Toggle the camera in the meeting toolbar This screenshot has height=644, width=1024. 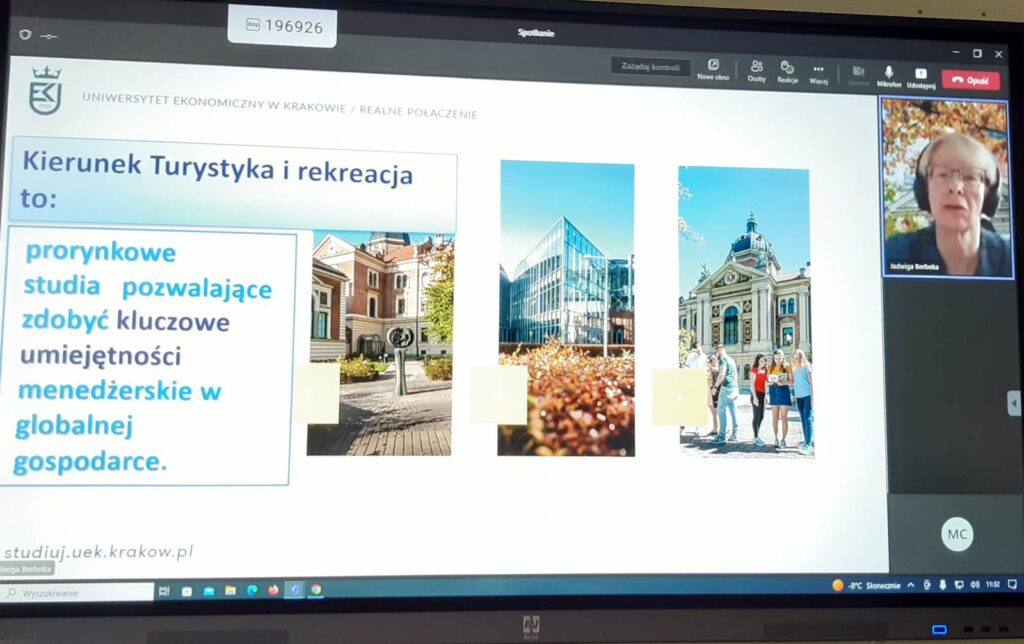click(x=858, y=74)
